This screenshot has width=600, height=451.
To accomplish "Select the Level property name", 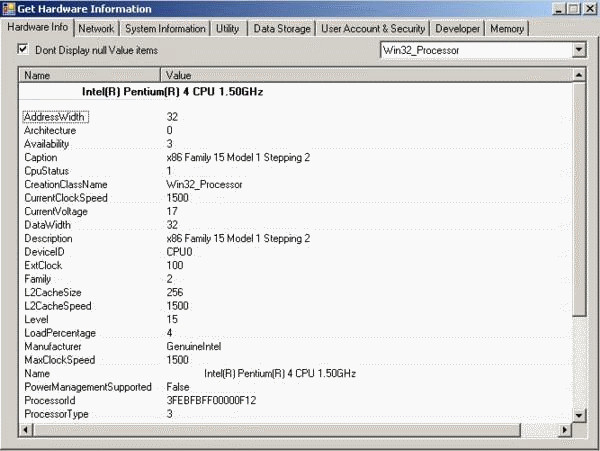I will (x=36, y=319).
